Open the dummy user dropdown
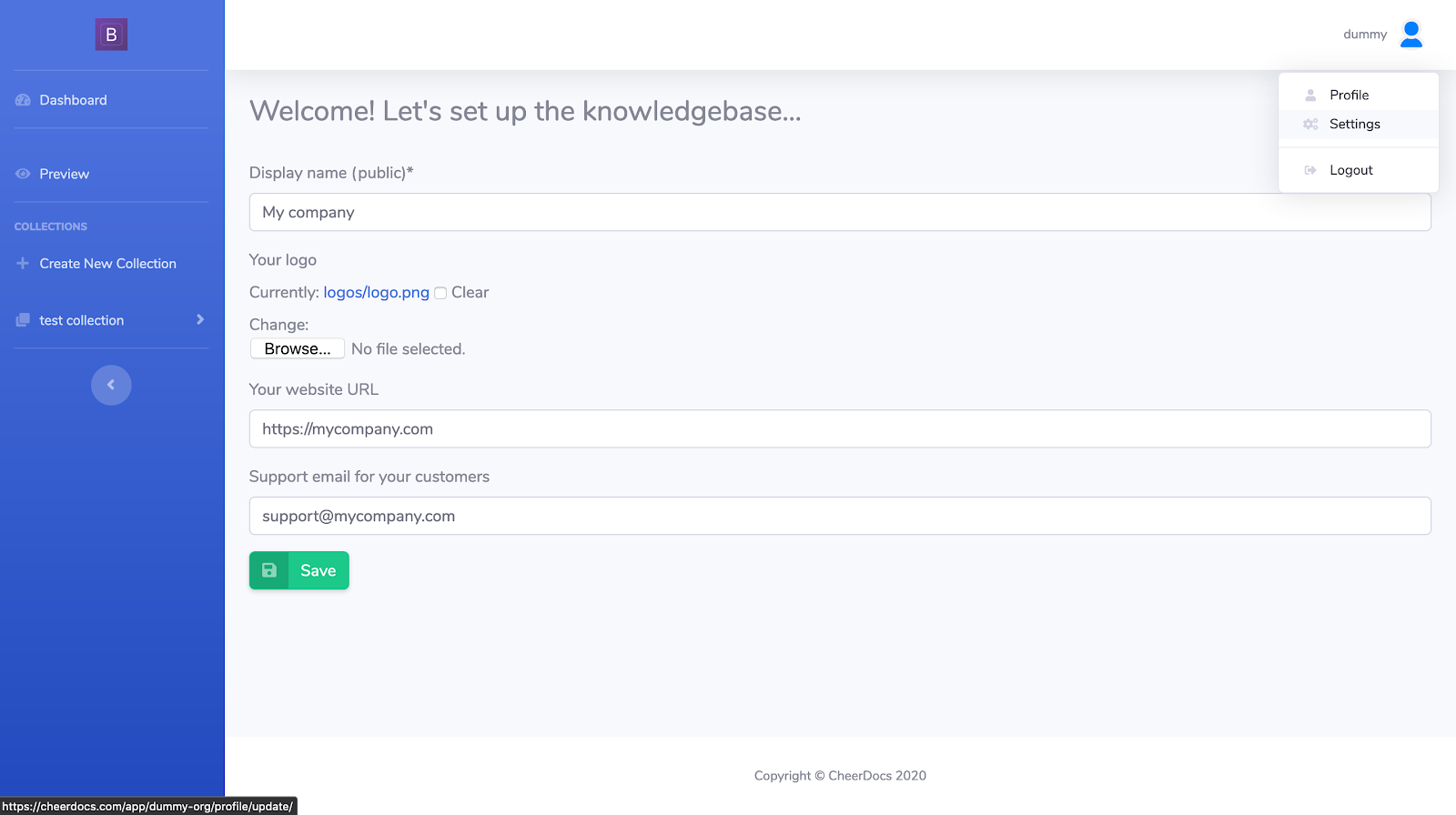 [1365, 35]
